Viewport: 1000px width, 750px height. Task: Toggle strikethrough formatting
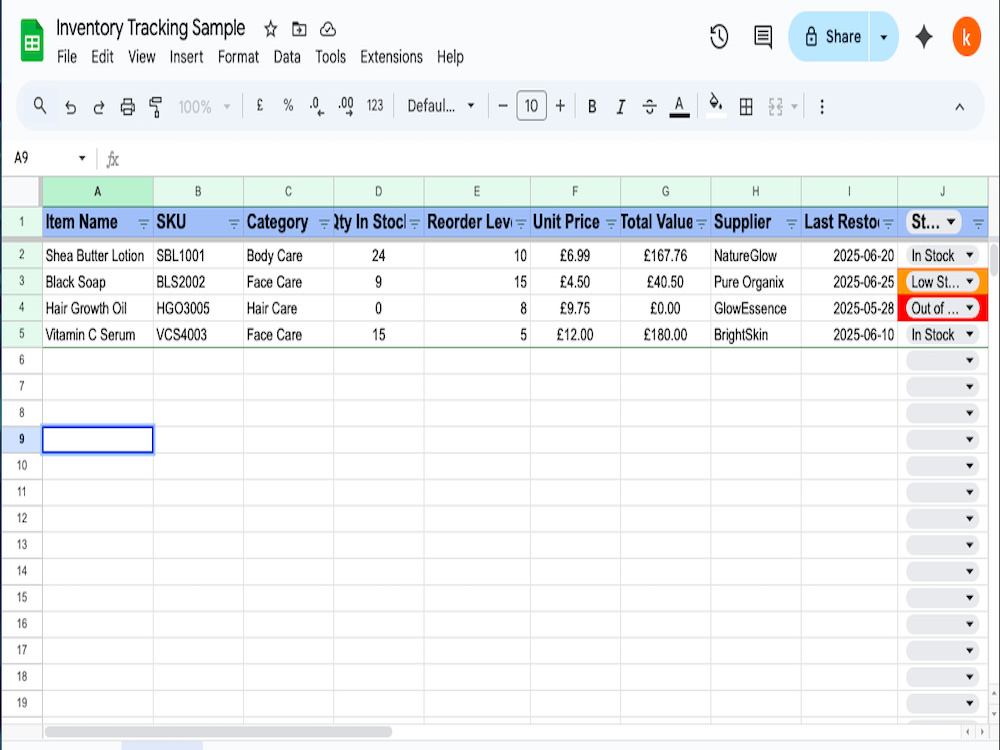pos(649,107)
